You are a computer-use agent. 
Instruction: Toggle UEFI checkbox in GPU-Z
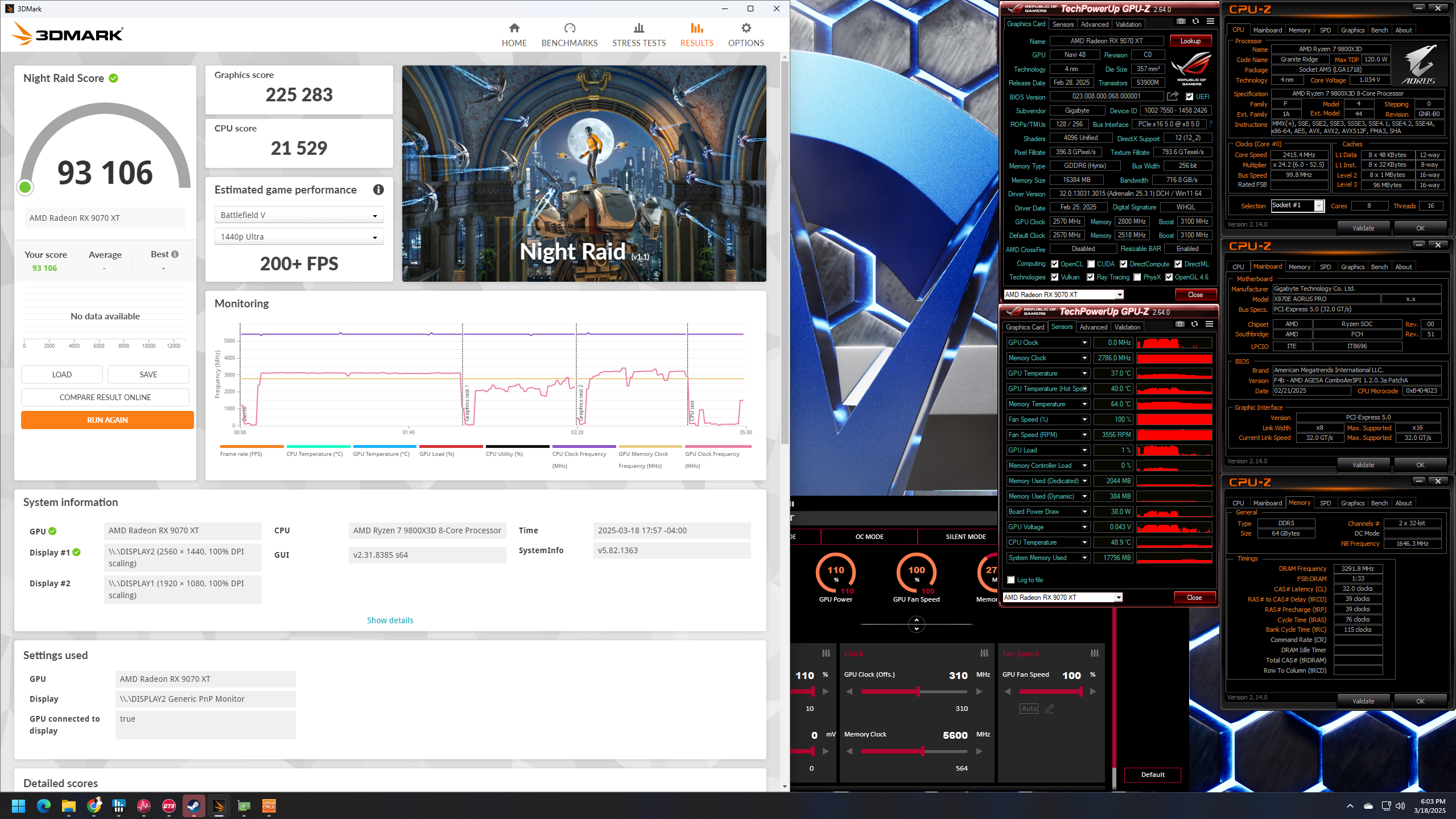coord(1190,97)
